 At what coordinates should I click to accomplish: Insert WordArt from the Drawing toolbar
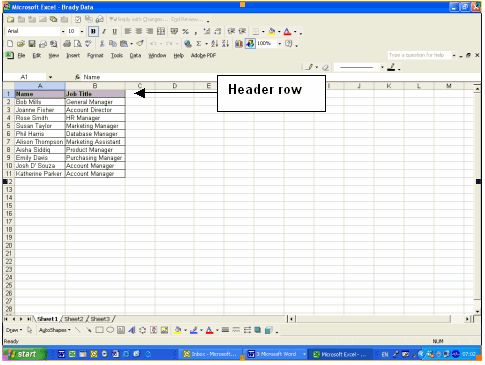132,330
